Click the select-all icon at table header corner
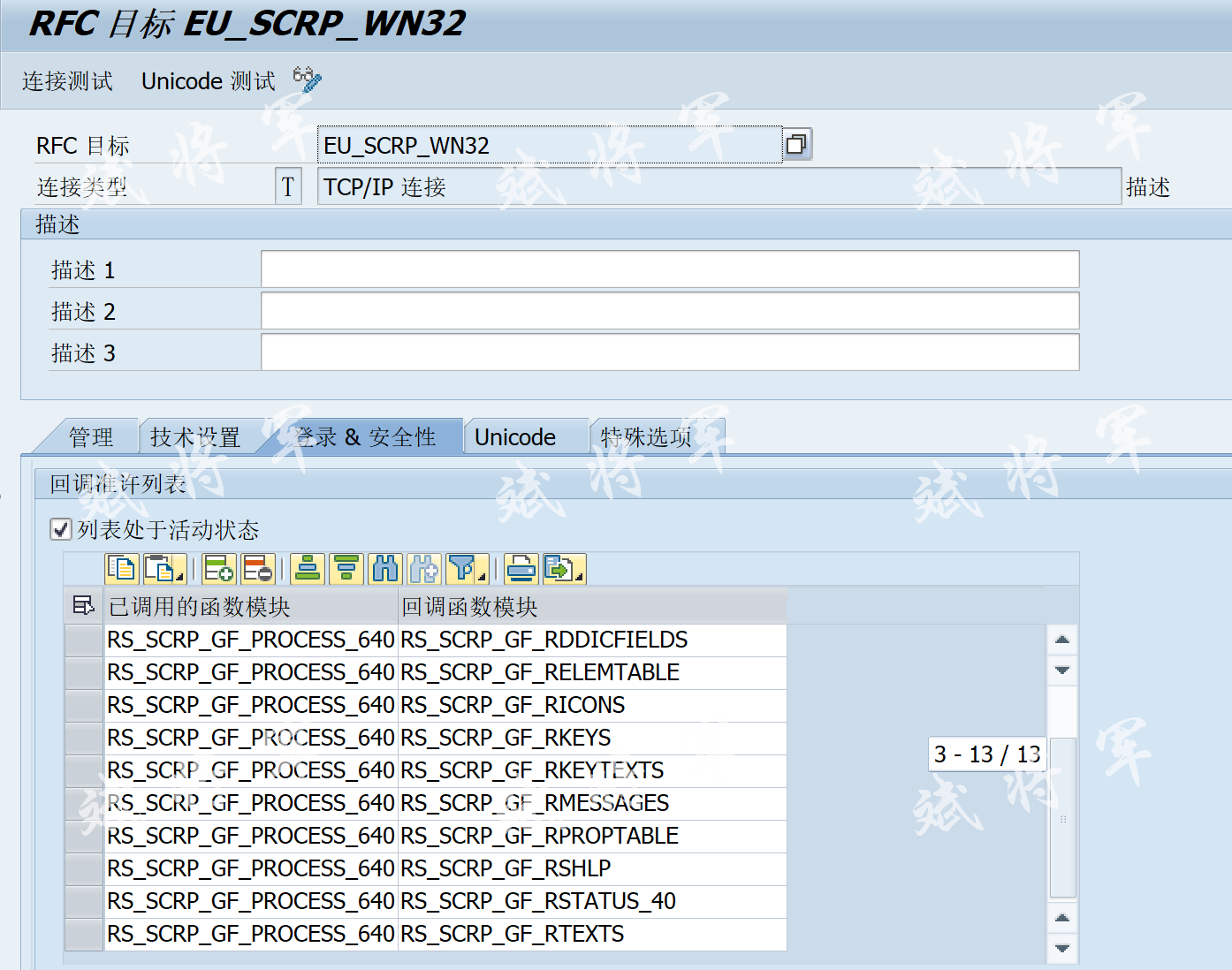 [x=84, y=606]
